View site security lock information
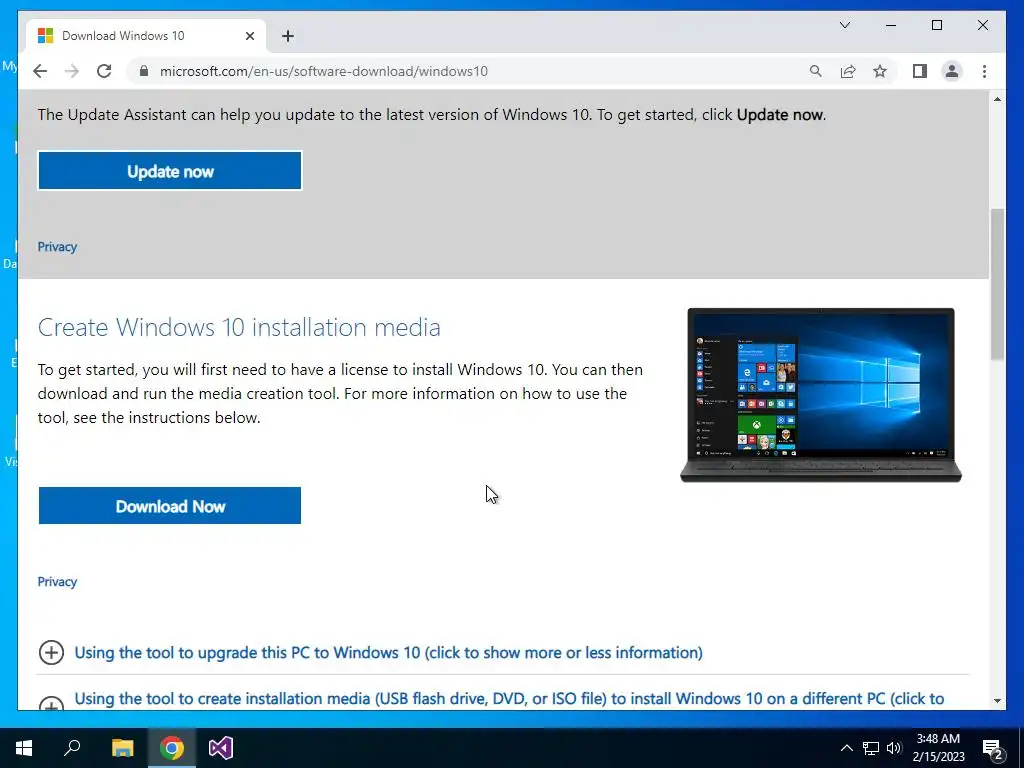 (x=144, y=71)
